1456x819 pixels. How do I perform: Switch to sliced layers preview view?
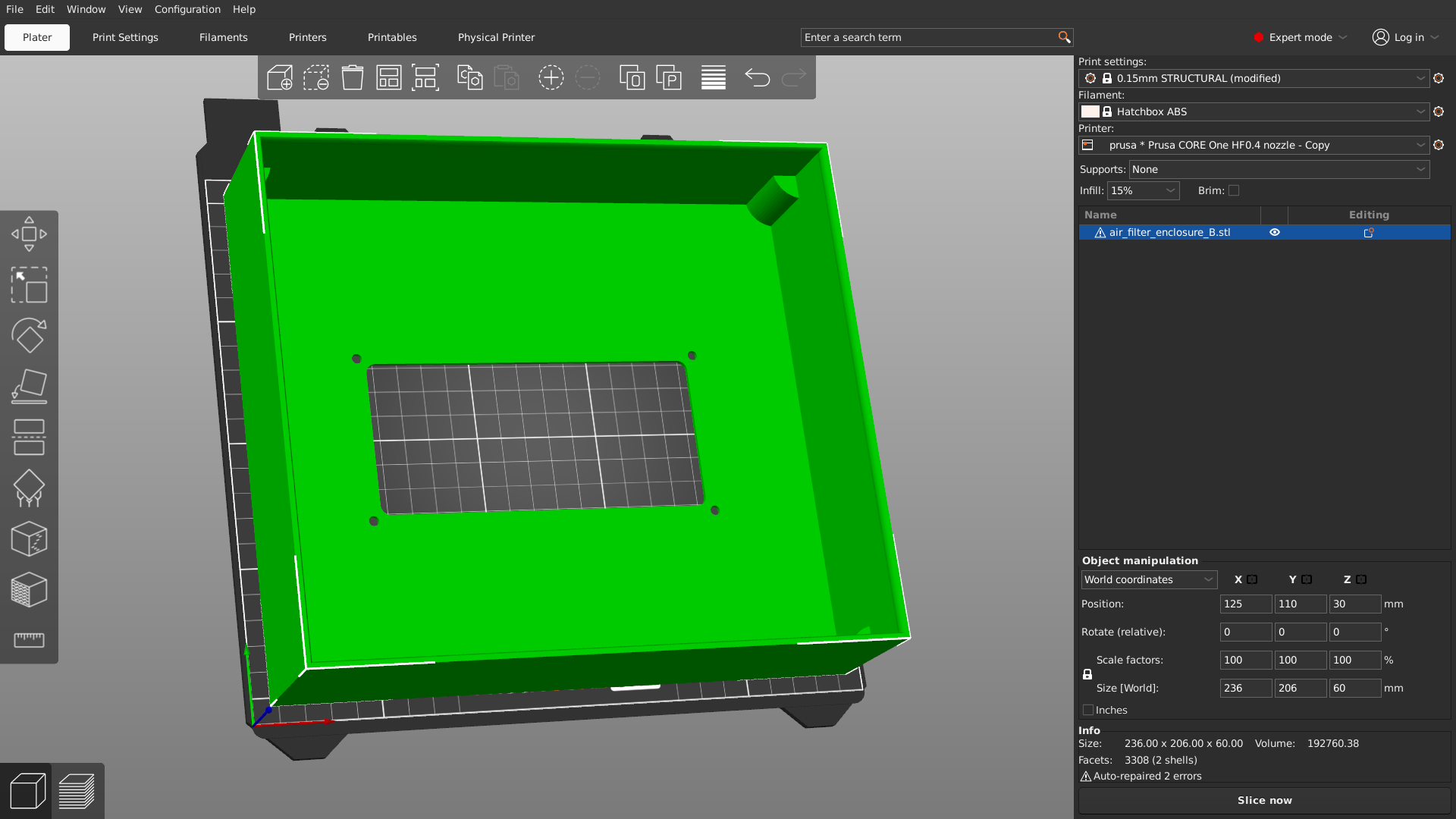click(x=77, y=791)
